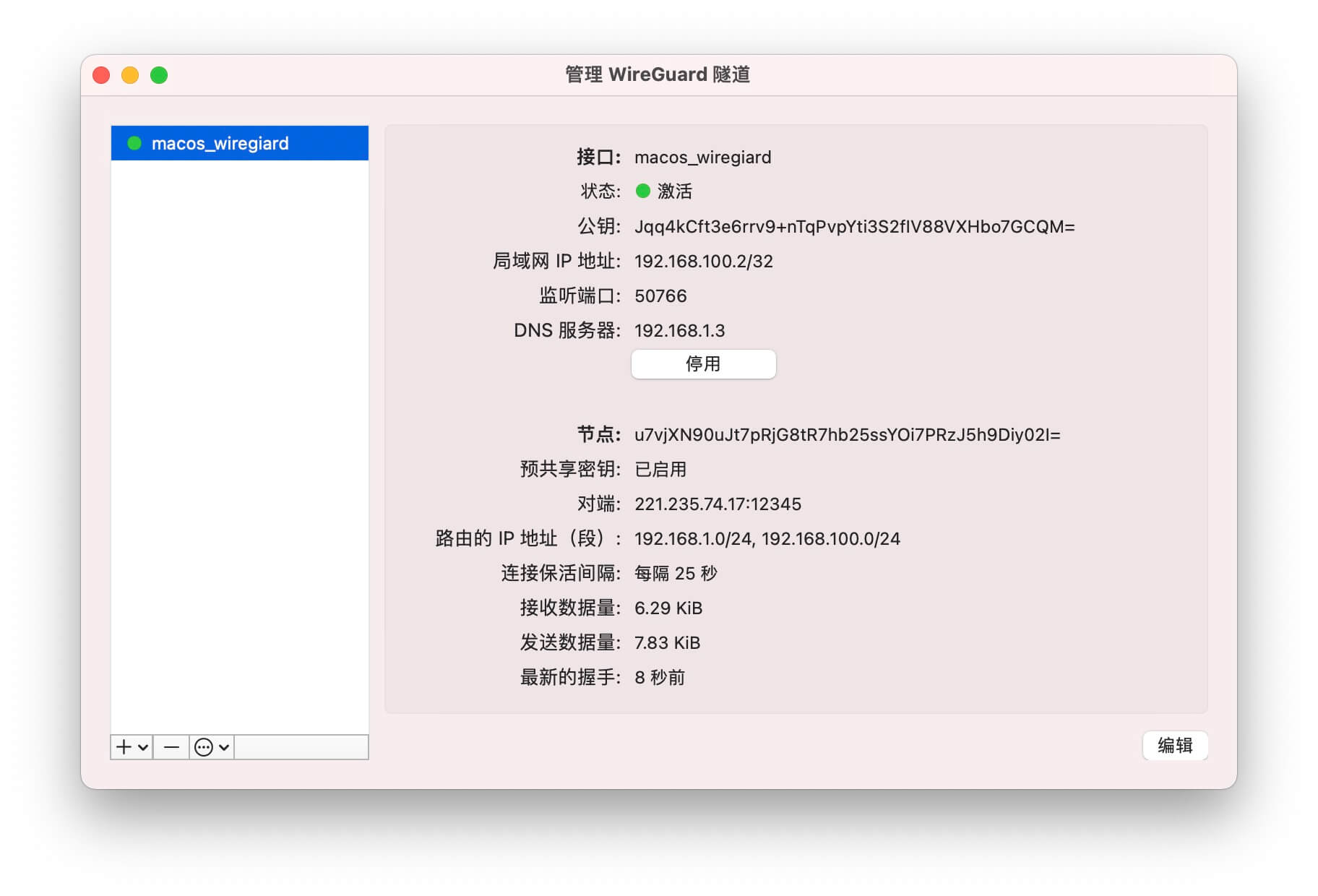Click the preshared key status 已启用
Viewport: 1318px width, 896px height.
[x=660, y=470]
